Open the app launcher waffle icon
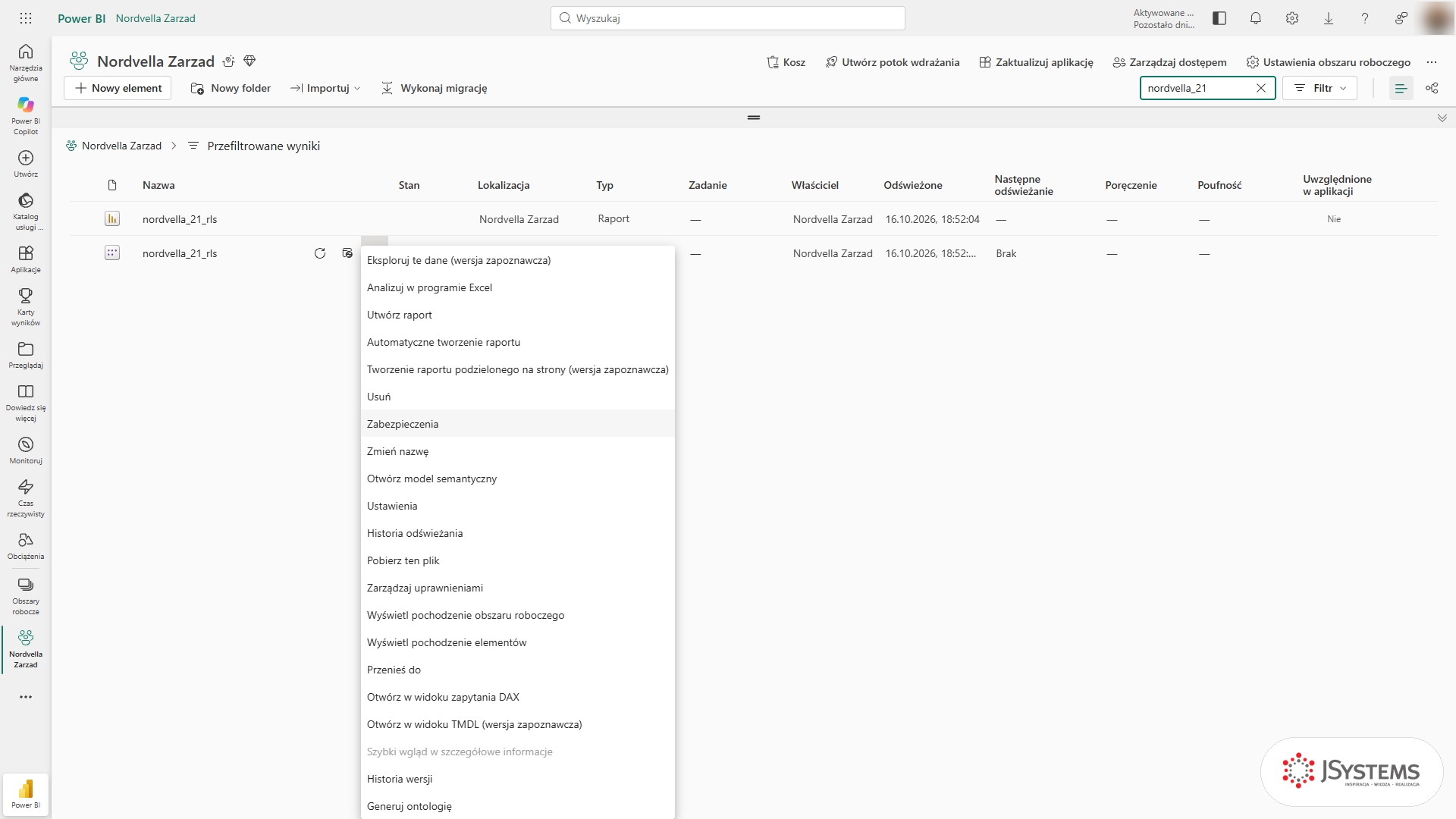The image size is (1456, 819). (26, 18)
